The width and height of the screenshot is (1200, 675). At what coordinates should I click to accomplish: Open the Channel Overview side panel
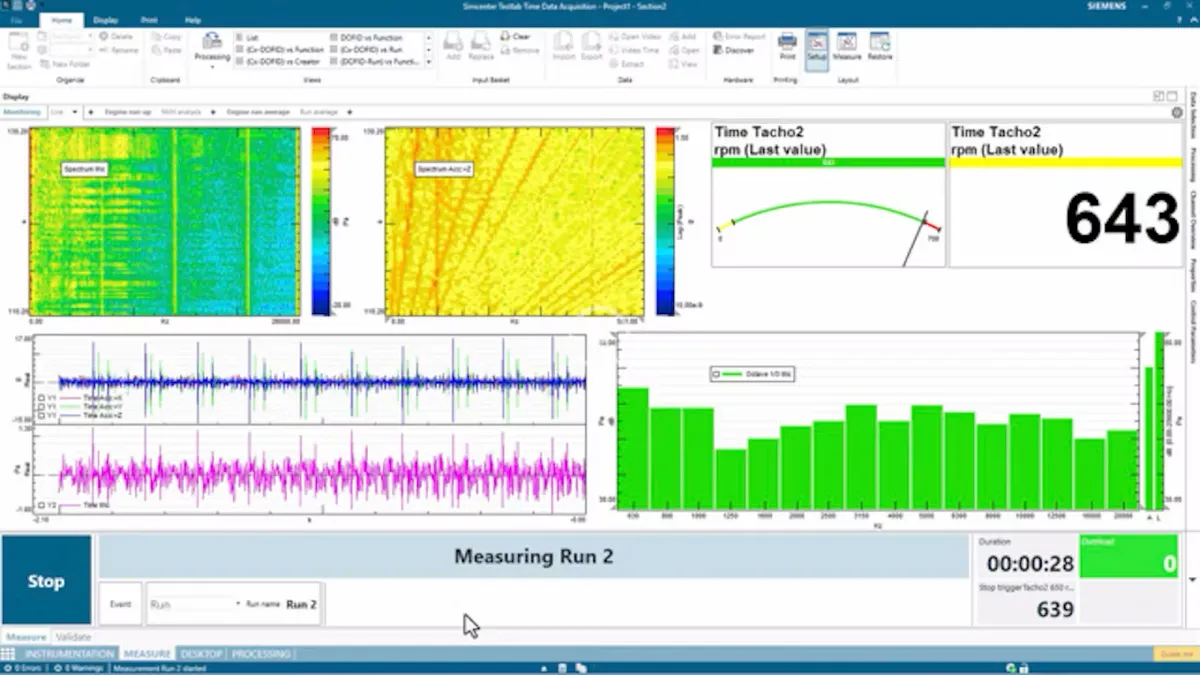1192,222
